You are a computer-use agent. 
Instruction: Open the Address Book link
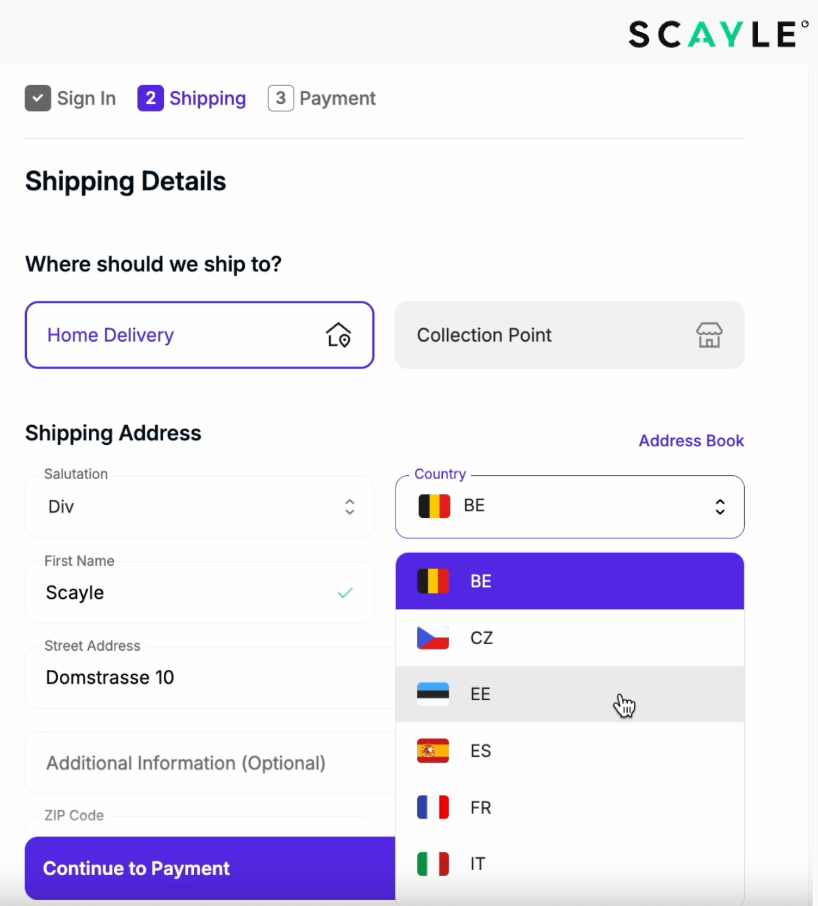(x=691, y=441)
